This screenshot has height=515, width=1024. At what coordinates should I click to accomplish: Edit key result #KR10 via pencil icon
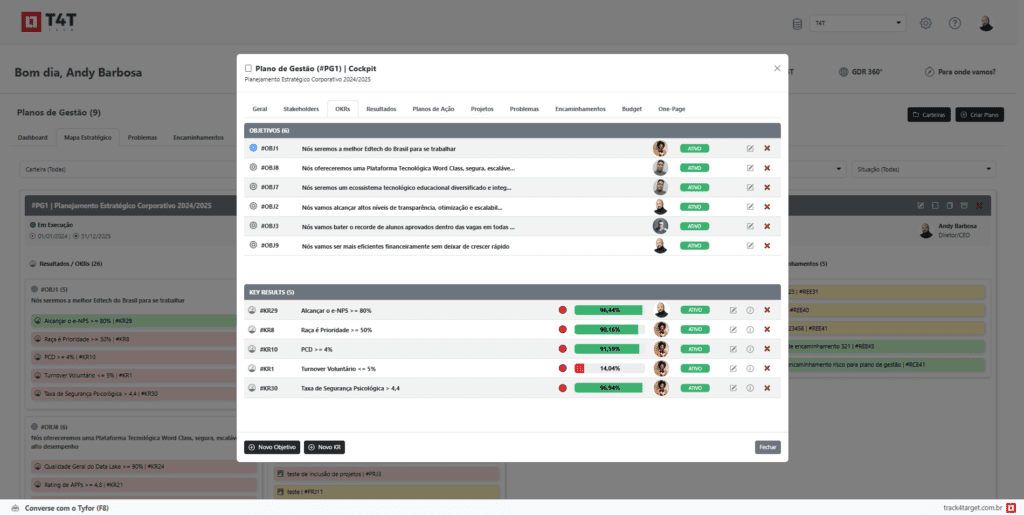point(733,349)
